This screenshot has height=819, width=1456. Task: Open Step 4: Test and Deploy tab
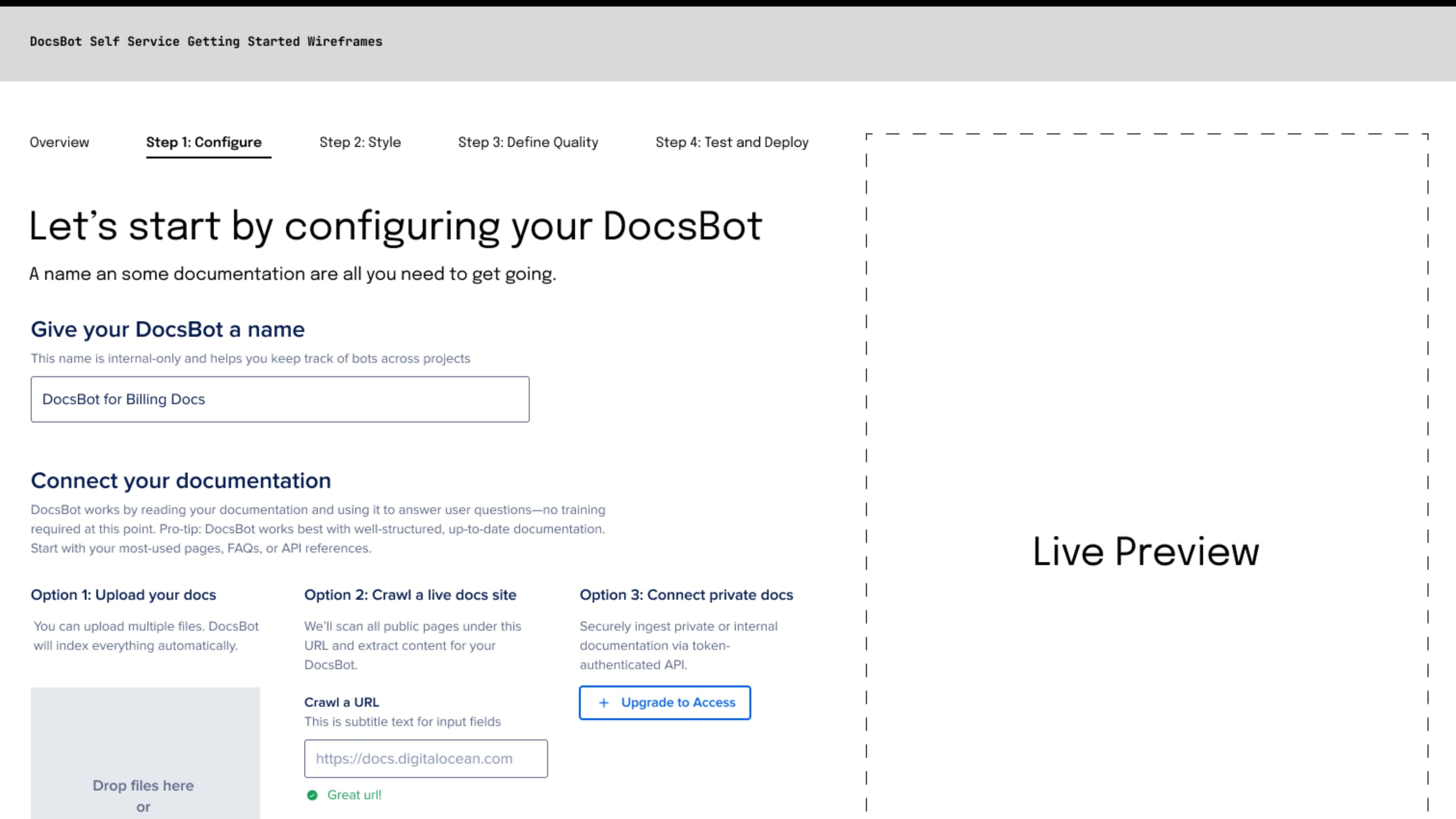[x=732, y=143]
